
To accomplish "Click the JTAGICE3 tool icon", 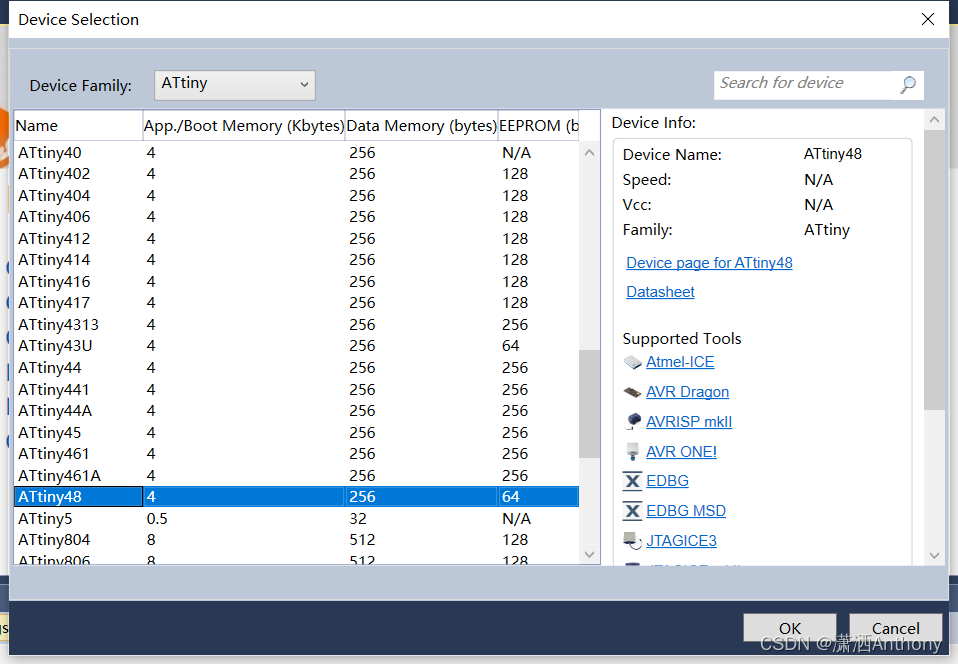I will point(632,540).
